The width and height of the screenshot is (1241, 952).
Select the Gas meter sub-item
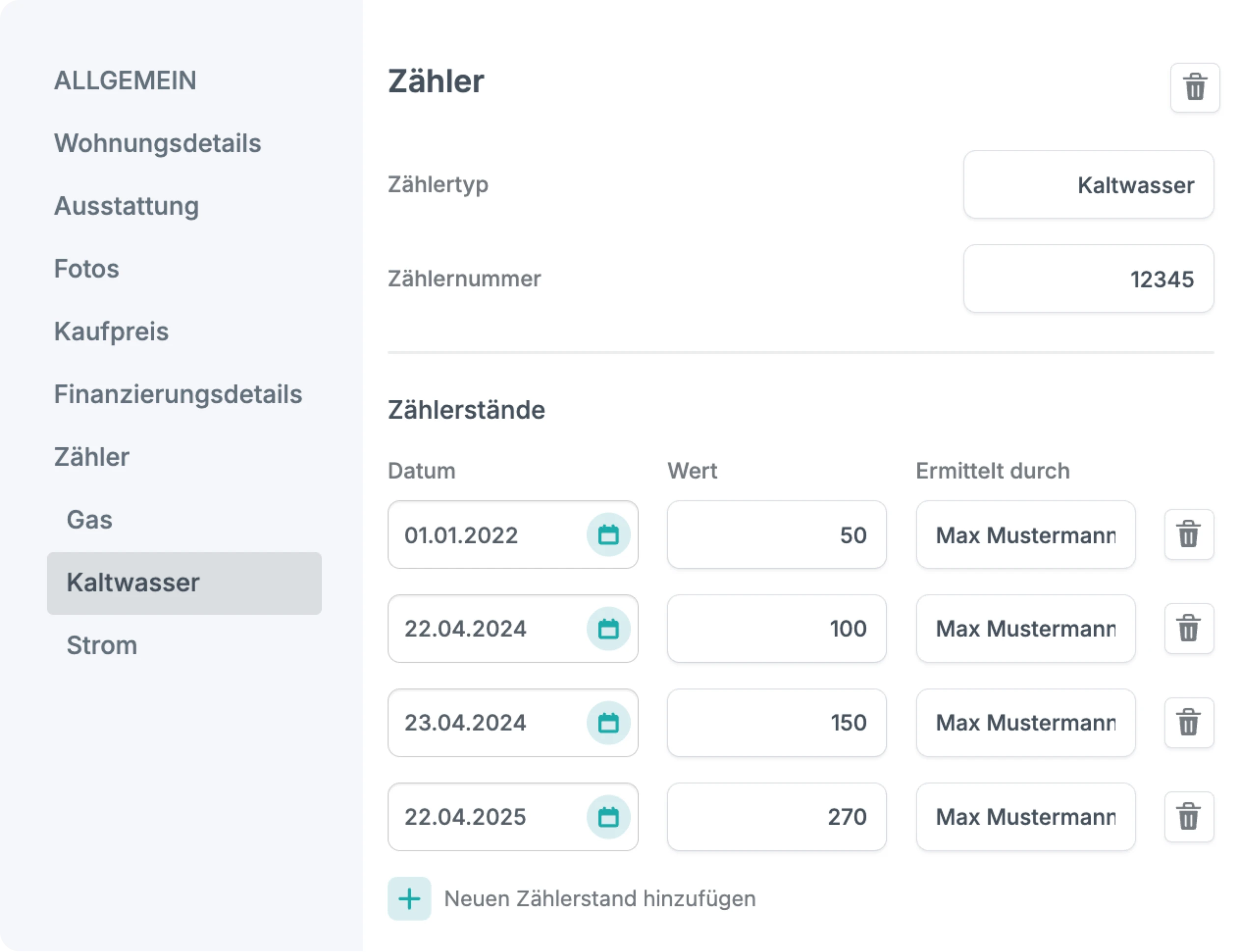pyautogui.click(x=89, y=520)
